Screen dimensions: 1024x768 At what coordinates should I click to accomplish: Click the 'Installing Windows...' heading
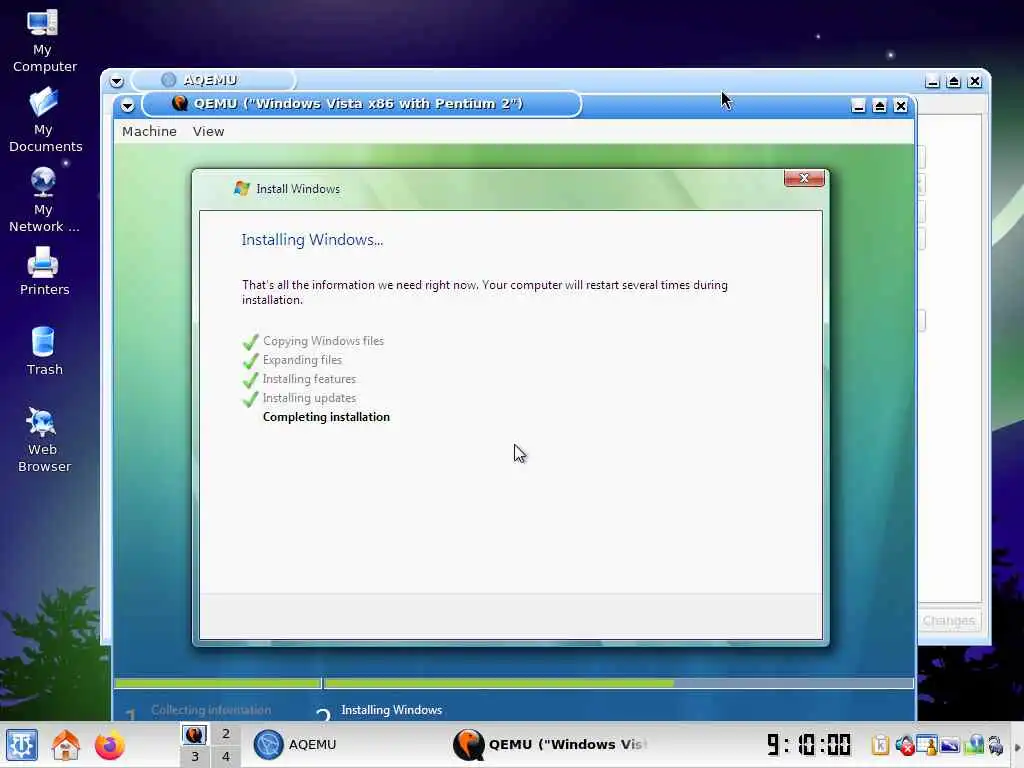pos(312,240)
